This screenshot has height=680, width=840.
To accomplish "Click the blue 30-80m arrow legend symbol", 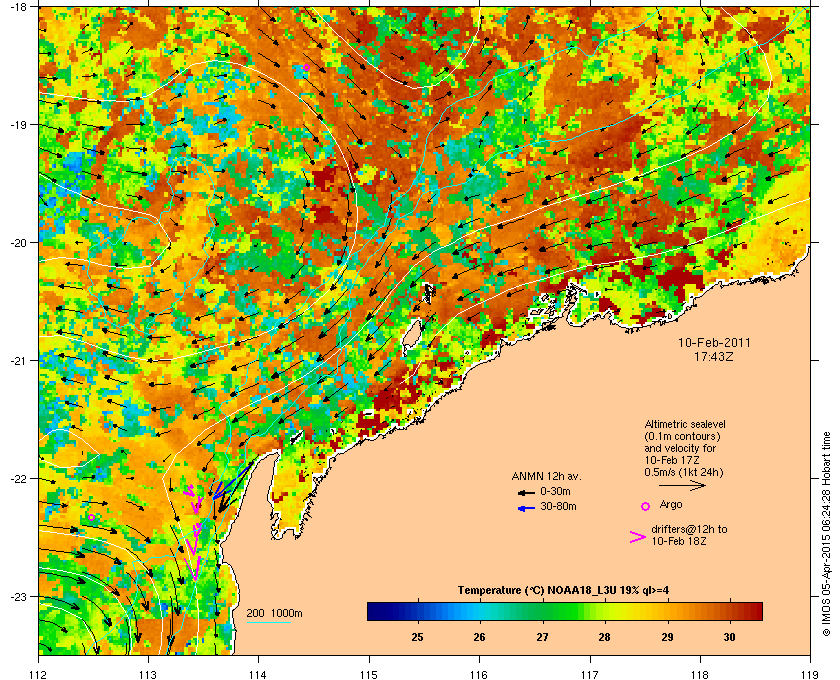I will click(x=526, y=508).
